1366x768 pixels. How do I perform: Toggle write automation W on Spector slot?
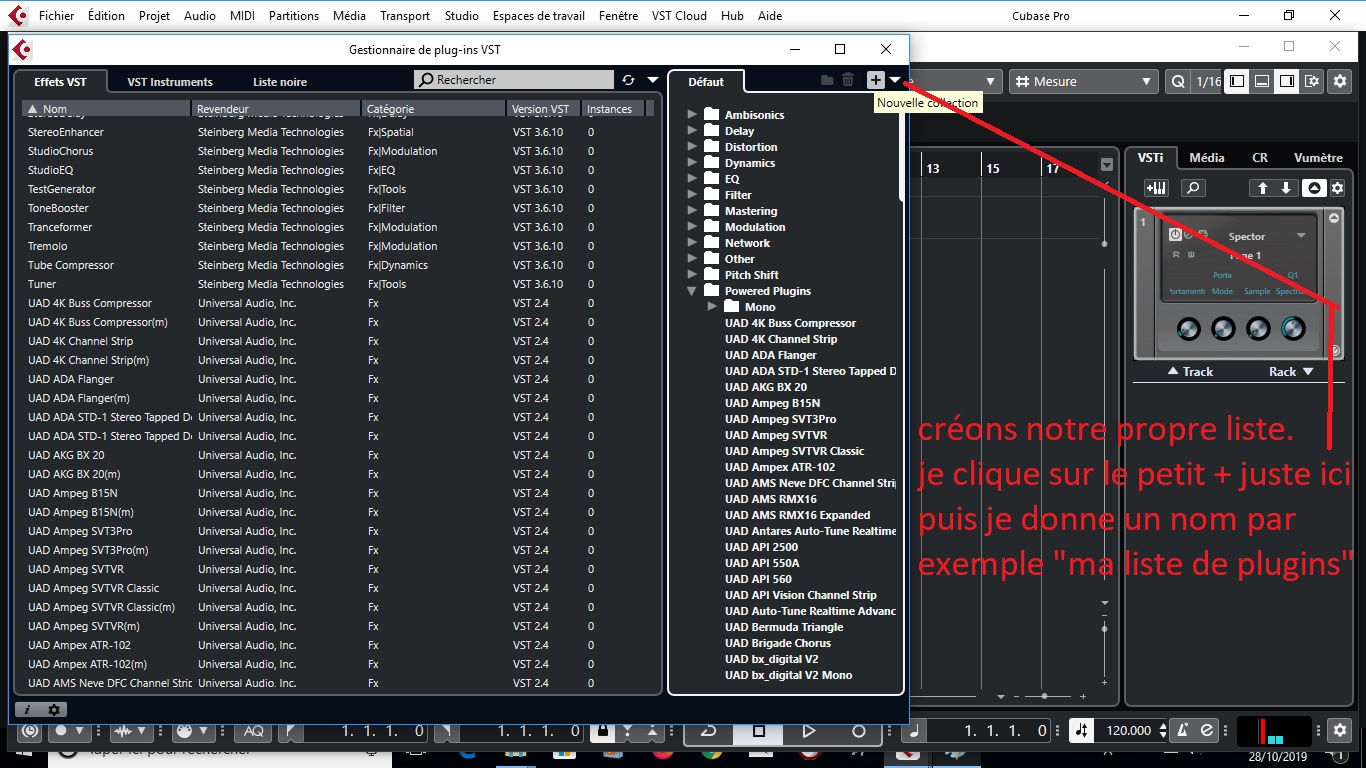click(x=1191, y=254)
